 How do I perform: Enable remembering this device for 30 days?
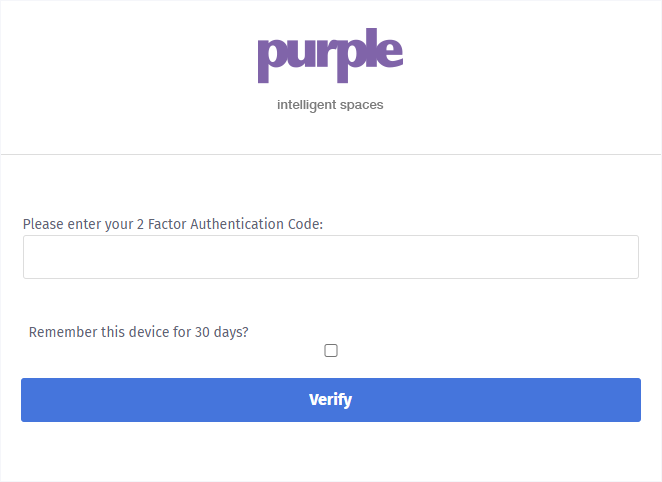[331, 351]
